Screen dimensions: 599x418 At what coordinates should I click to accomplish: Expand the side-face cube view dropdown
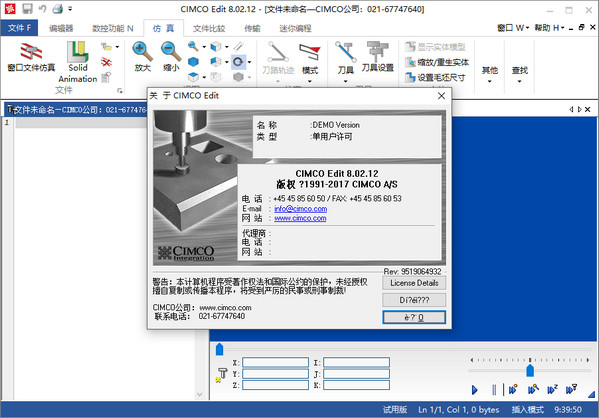227,62
